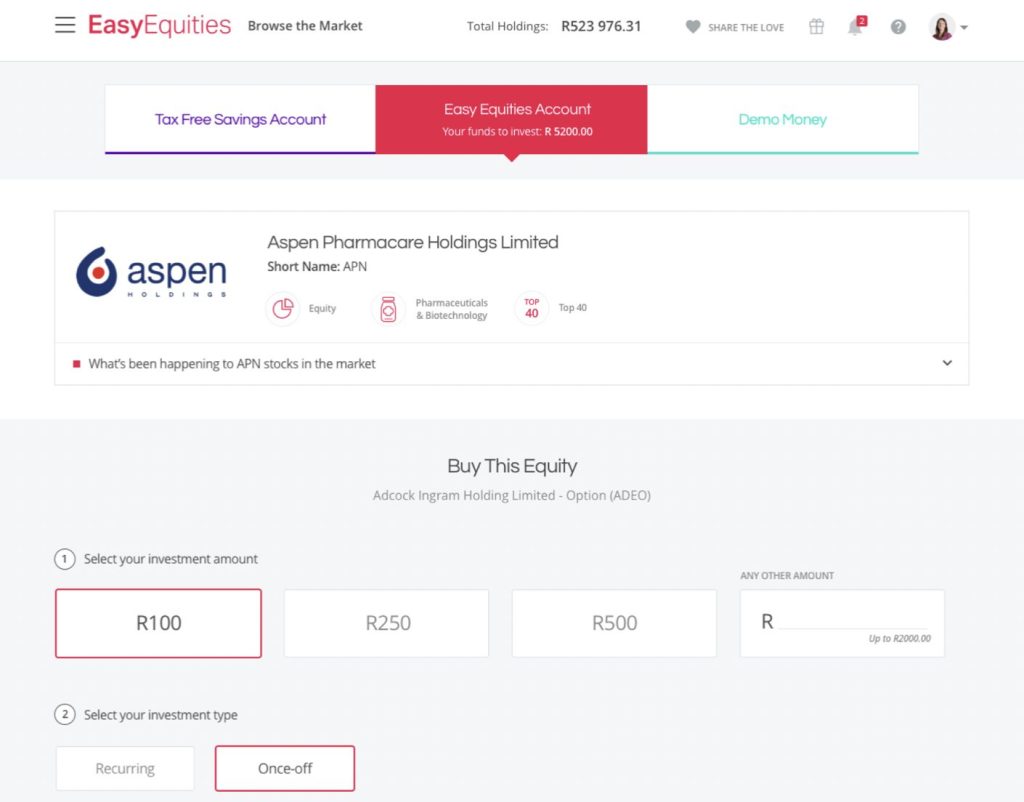This screenshot has width=1024, height=802.
Task: Open the profile avatar dropdown arrow
Action: point(964,27)
